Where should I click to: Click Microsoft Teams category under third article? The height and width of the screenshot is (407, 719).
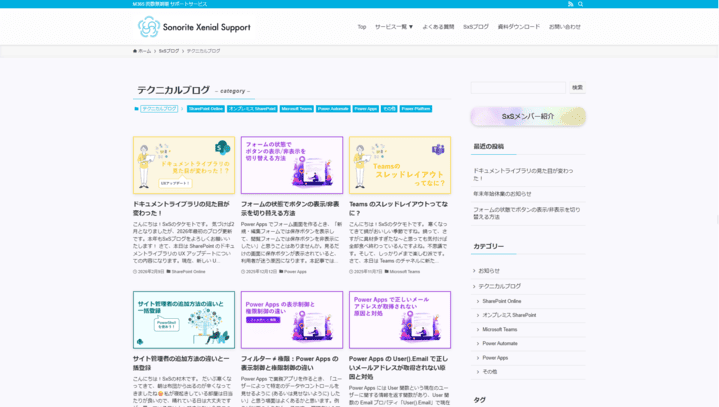point(405,271)
